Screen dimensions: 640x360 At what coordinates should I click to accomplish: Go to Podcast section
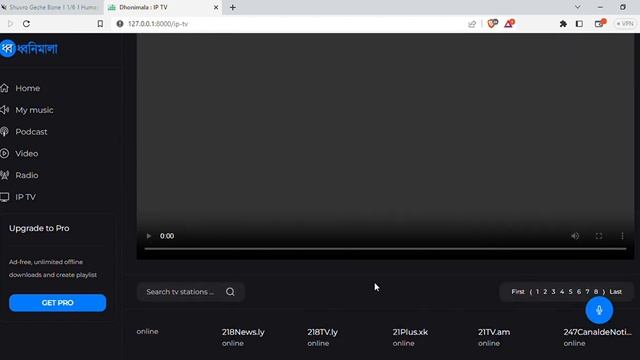pos(31,132)
